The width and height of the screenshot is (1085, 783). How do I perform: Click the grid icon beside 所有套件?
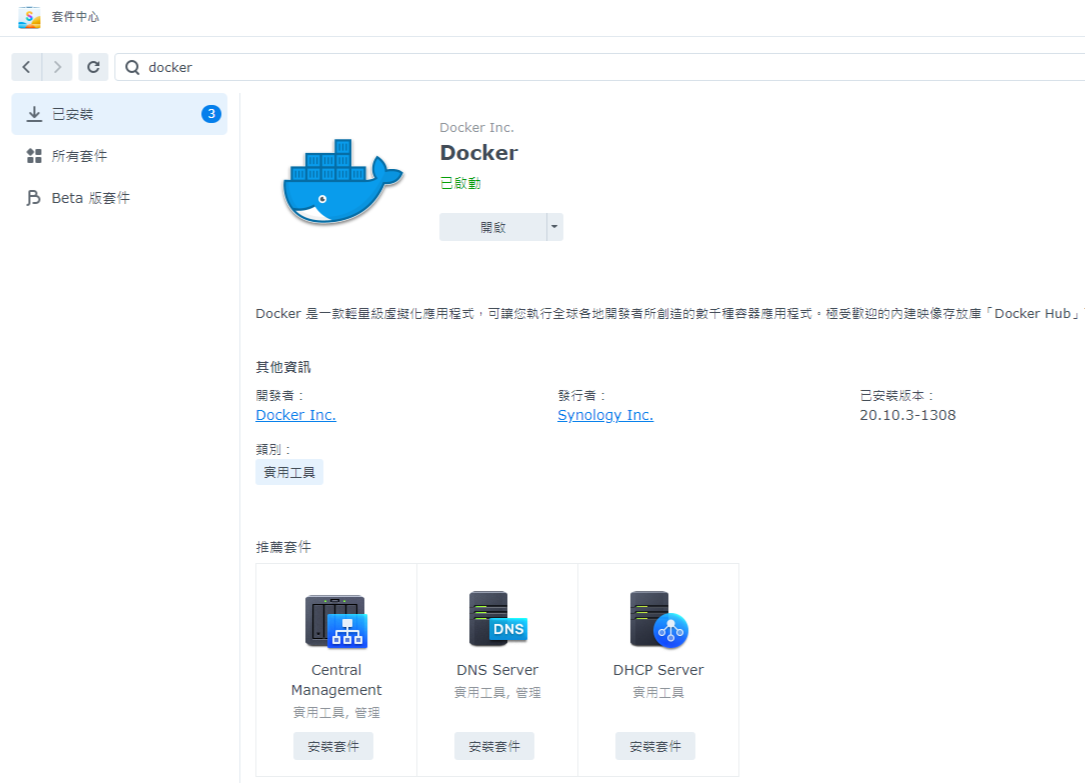pyautogui.click(x=34, y=156)
